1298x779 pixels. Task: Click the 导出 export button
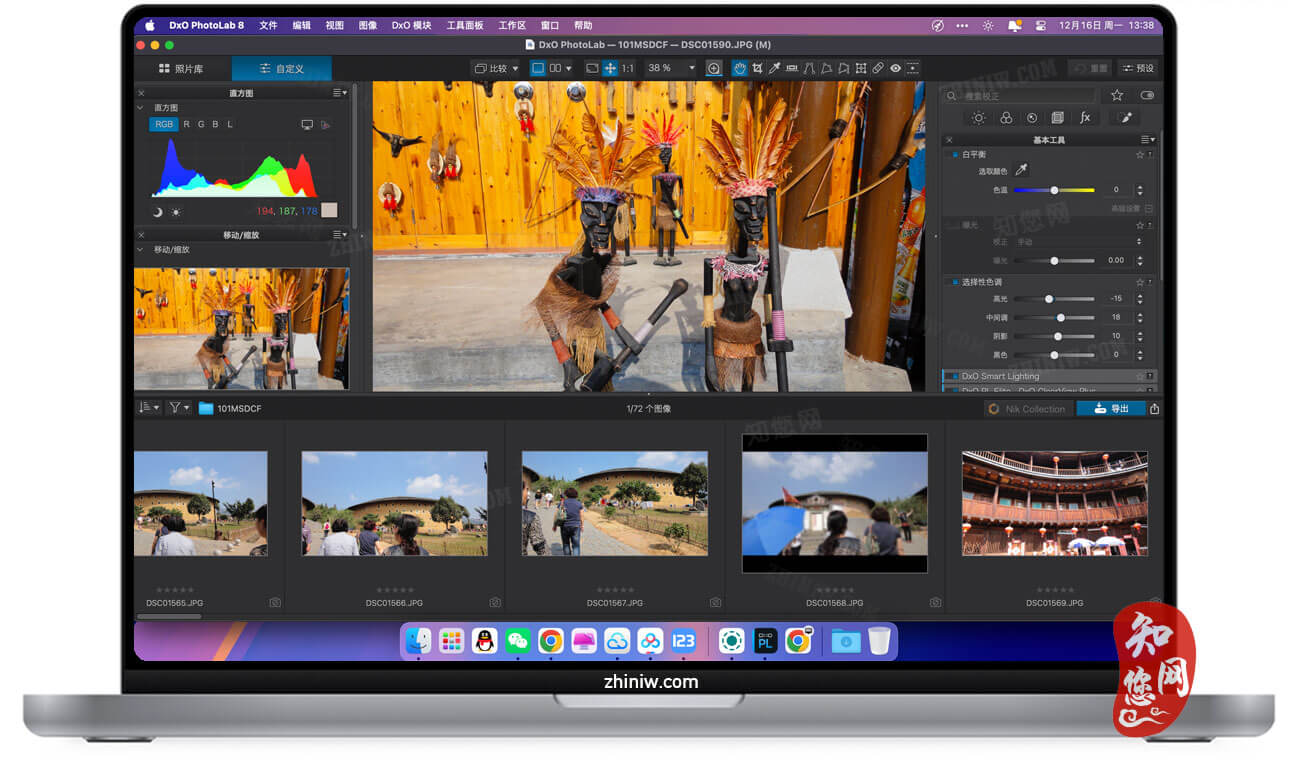[x=1113, y=408]
